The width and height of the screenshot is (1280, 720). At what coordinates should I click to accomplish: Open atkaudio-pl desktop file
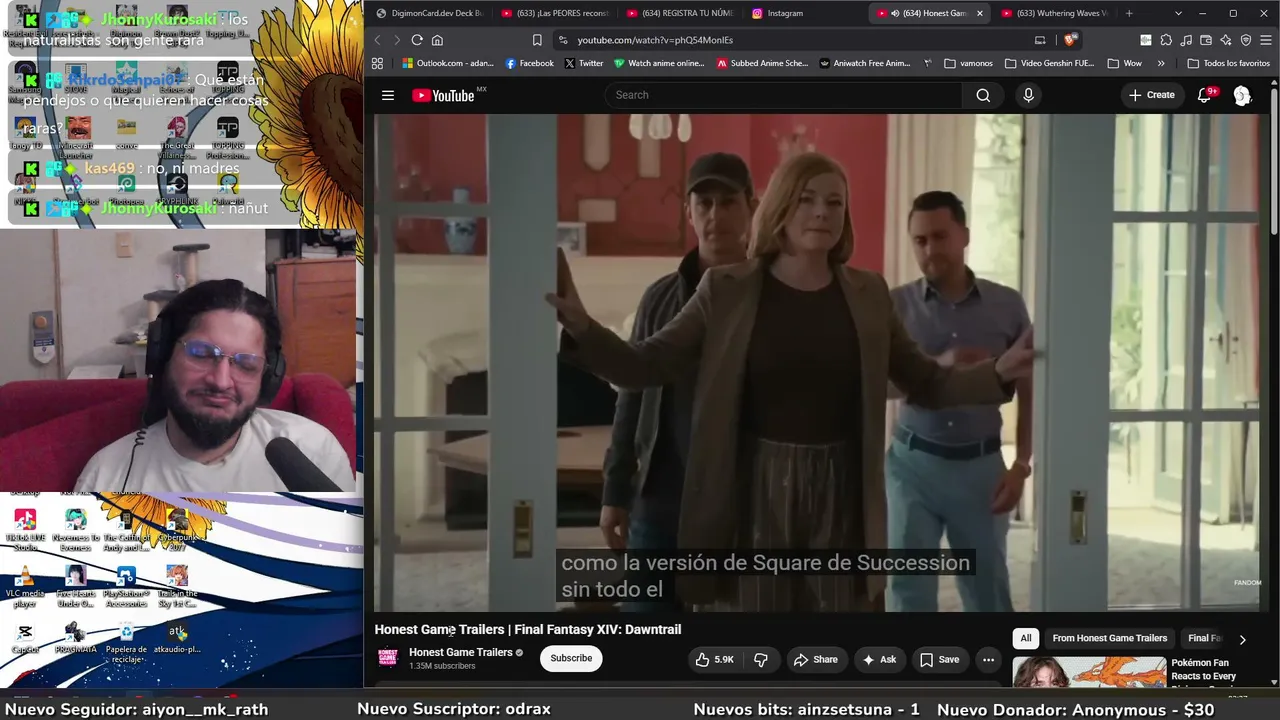point(177,638)
